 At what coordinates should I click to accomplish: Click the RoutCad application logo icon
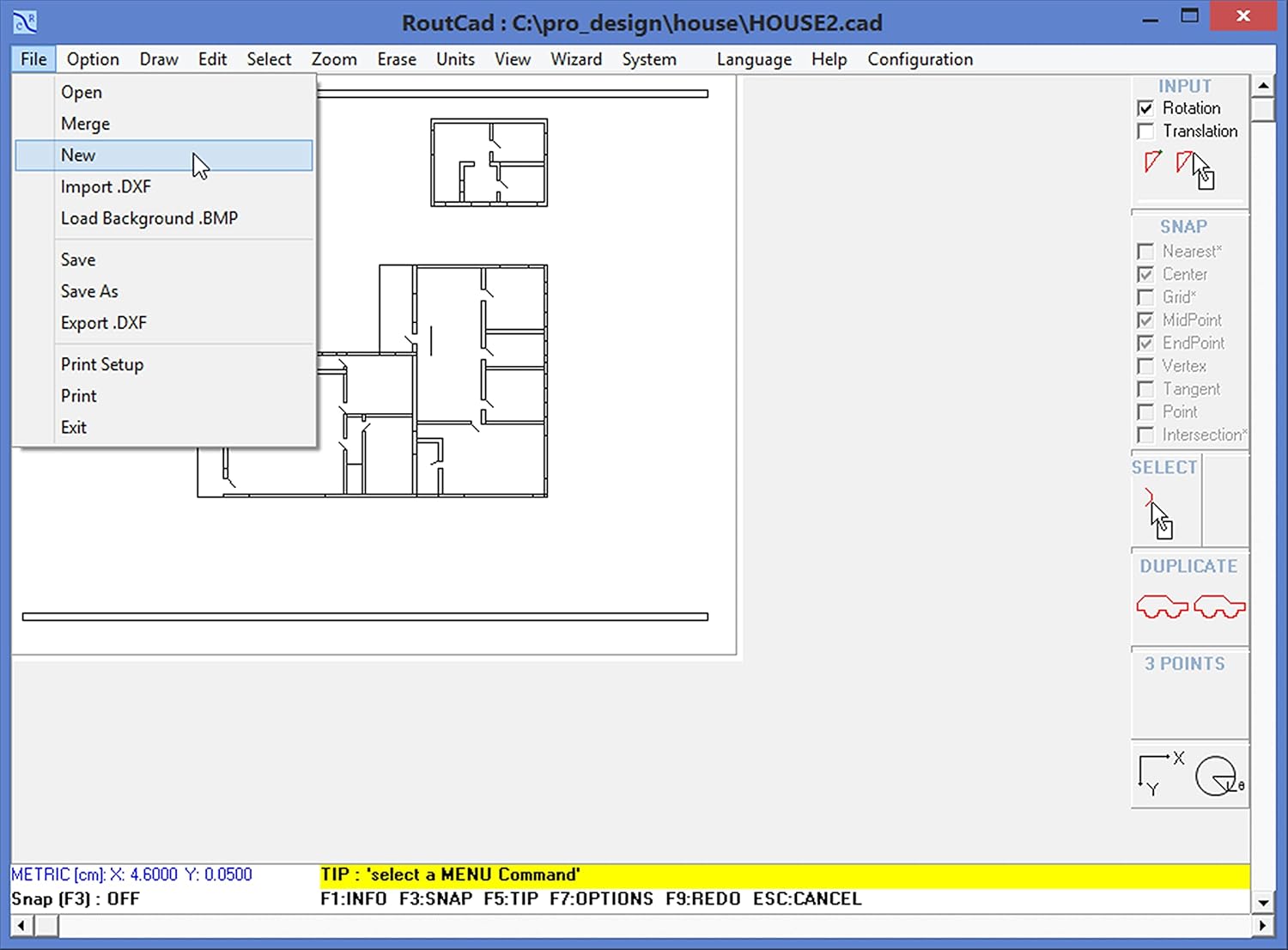click(x=23, y=22)
